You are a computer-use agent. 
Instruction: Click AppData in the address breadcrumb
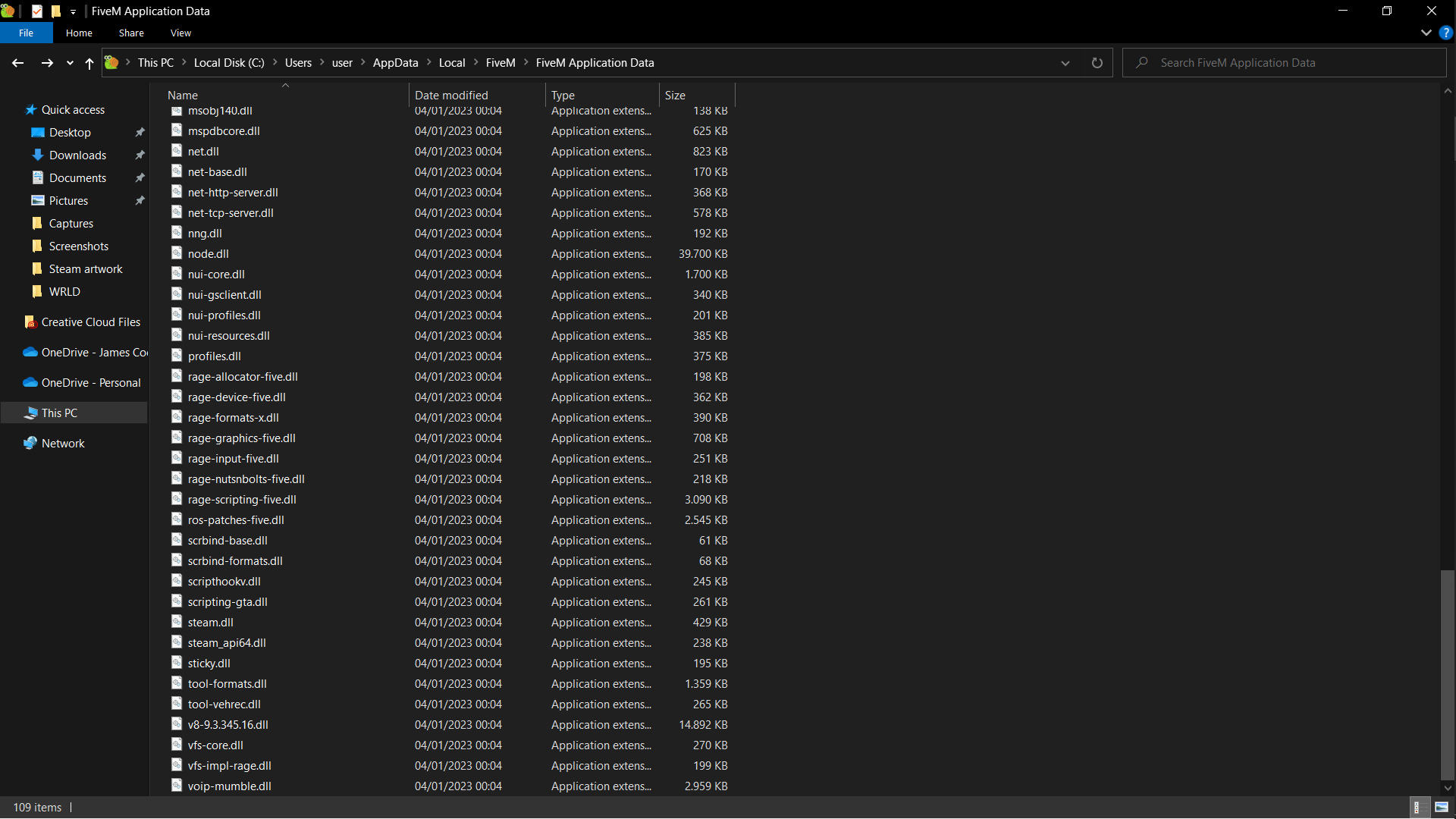[395, 63]
